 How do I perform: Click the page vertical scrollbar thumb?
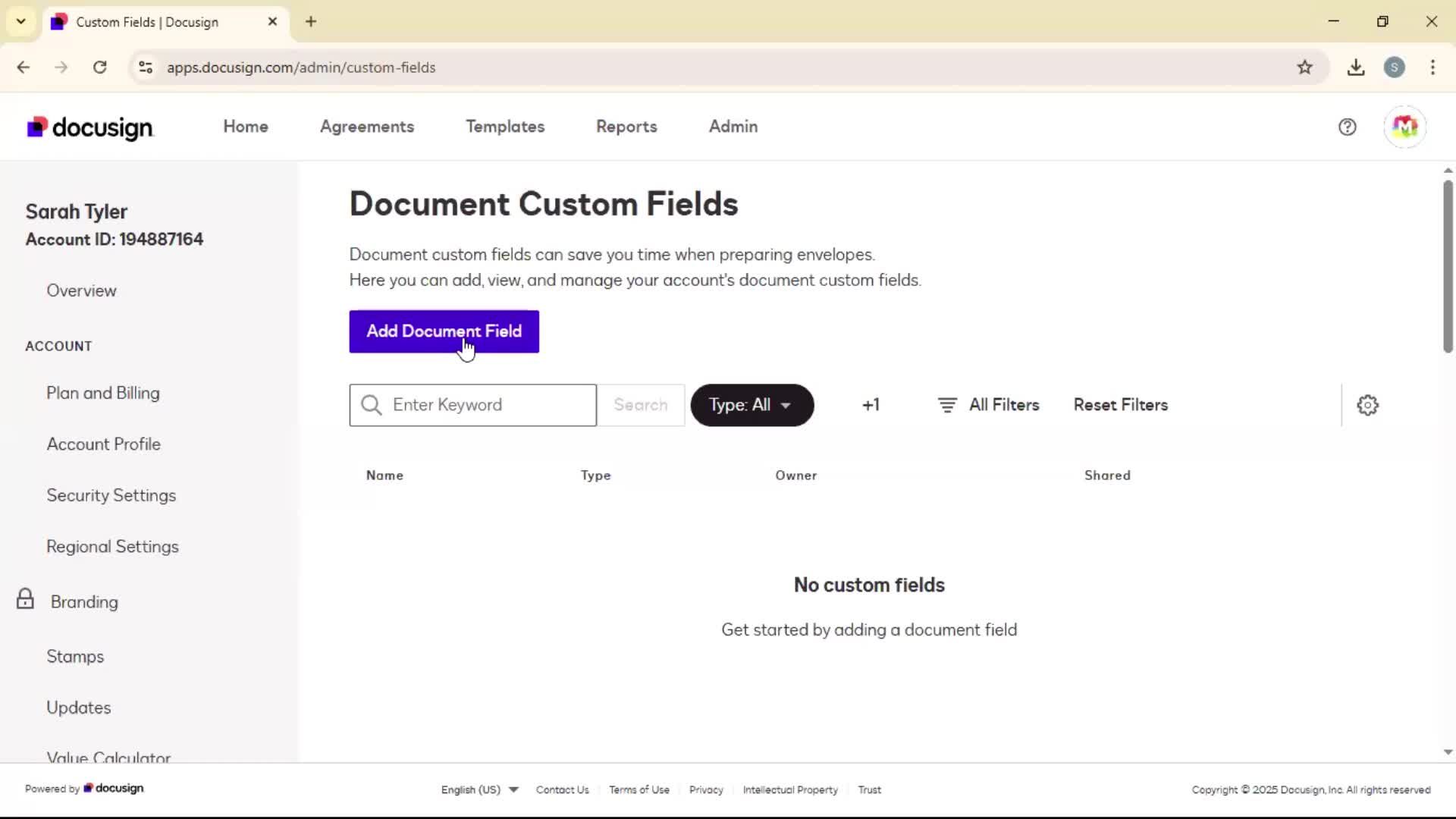pyautogui.click(x=1448, y=265)
